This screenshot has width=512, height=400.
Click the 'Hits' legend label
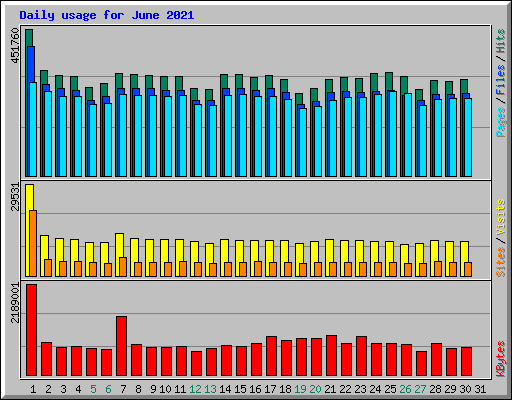[501, 41]
